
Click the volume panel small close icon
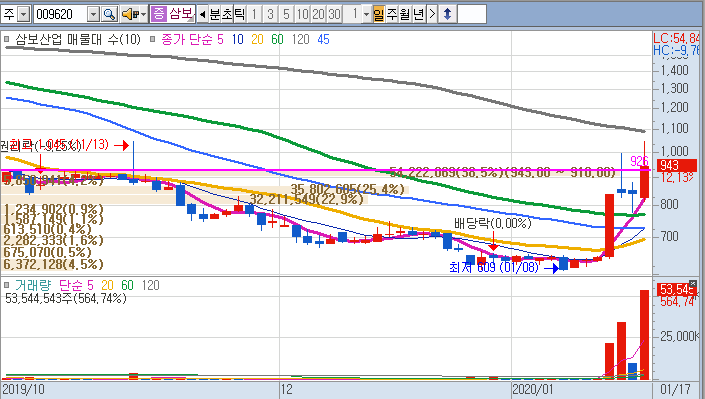coord(693,284)
